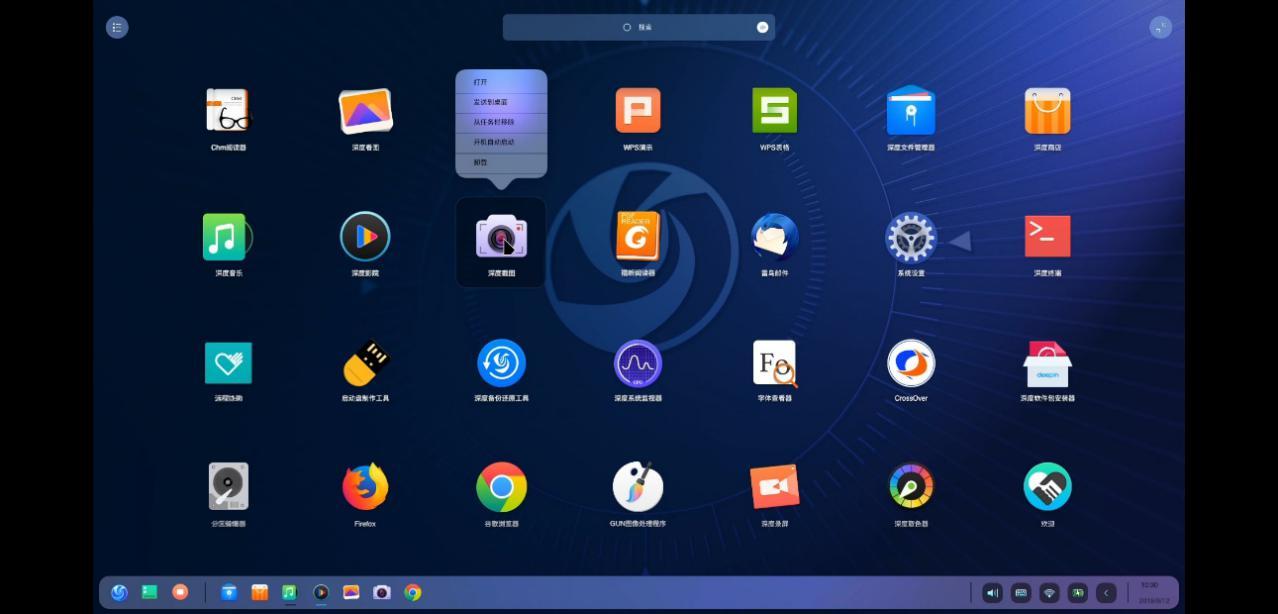Click the search input field at top
Viewport: 1278px width, 614px height.
[x=638, y=27]
